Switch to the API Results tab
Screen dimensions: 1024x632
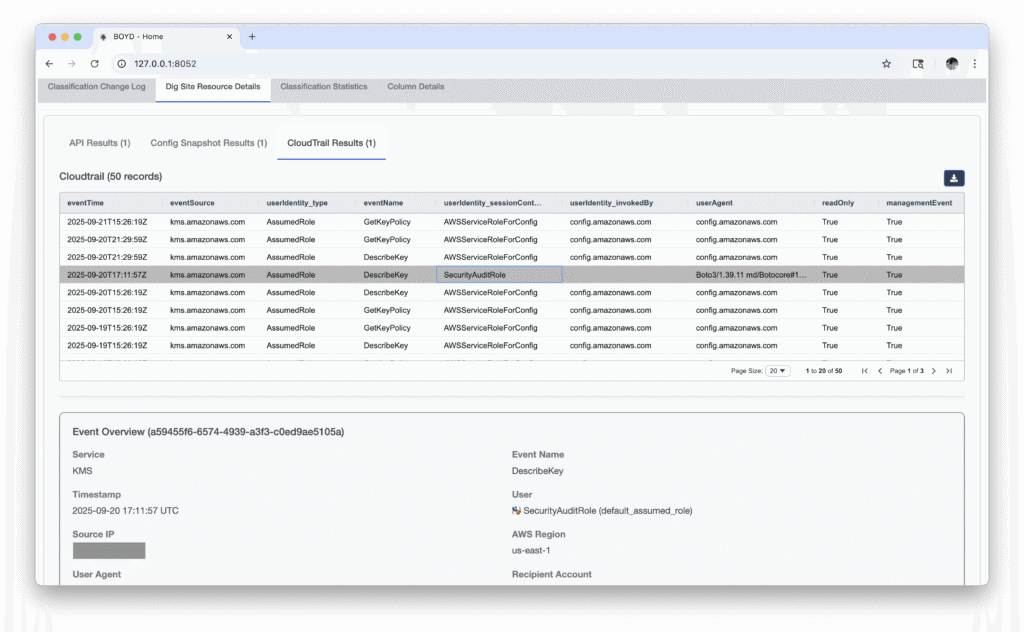pos(99,143)
